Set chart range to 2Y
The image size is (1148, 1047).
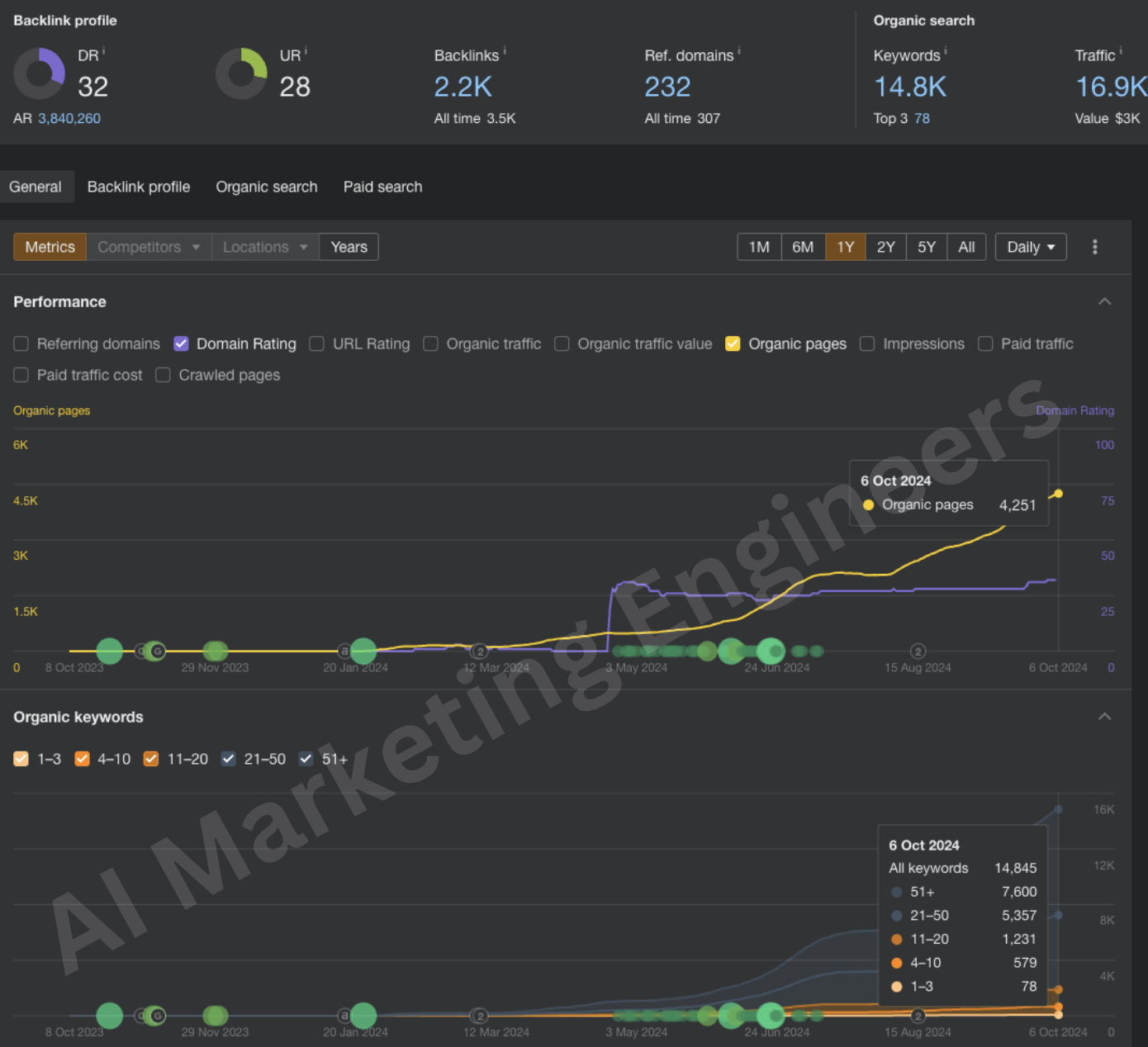[886, 247]
